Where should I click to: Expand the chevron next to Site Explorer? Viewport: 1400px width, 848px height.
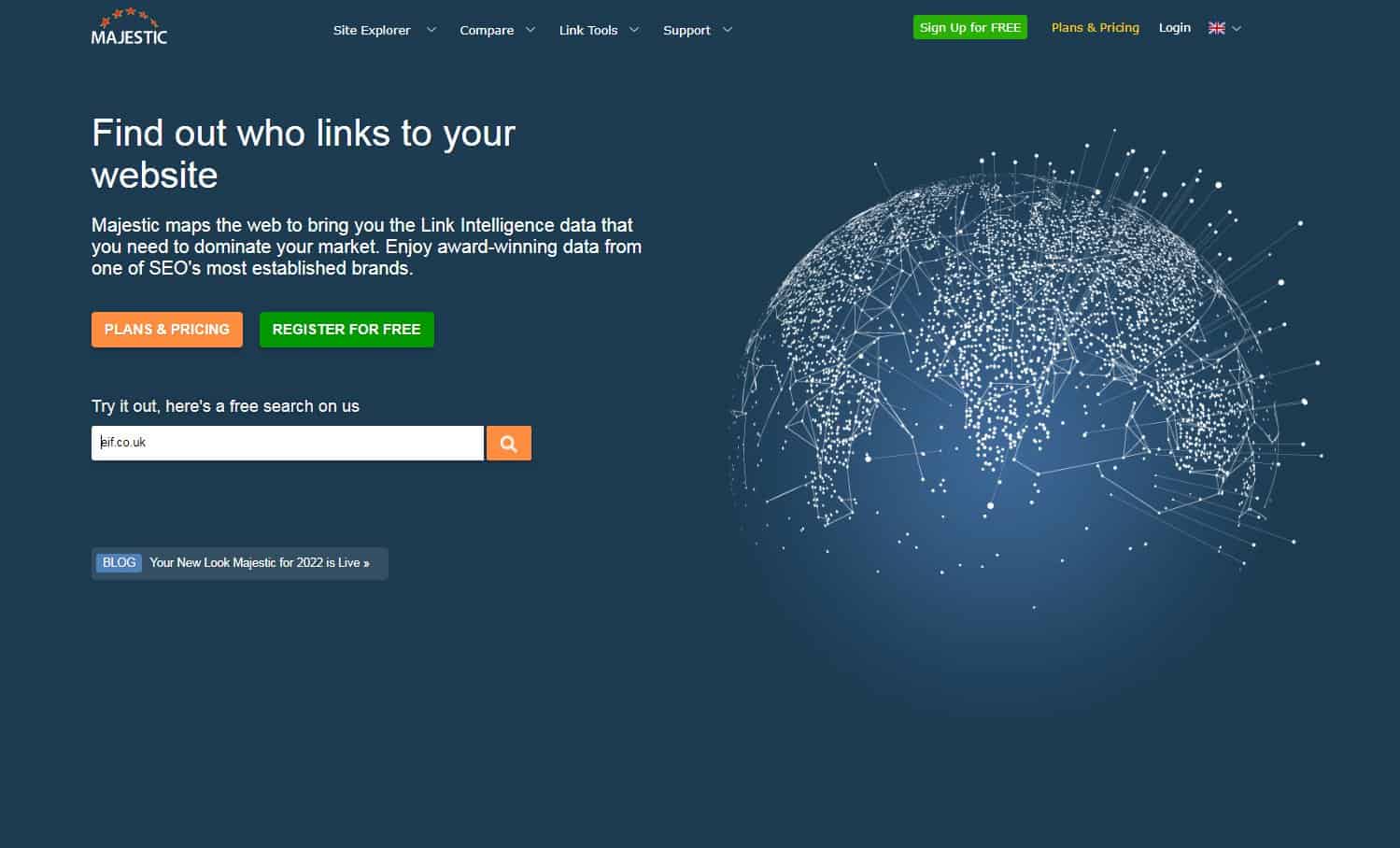pyautogui.click(x=431, y=30)
